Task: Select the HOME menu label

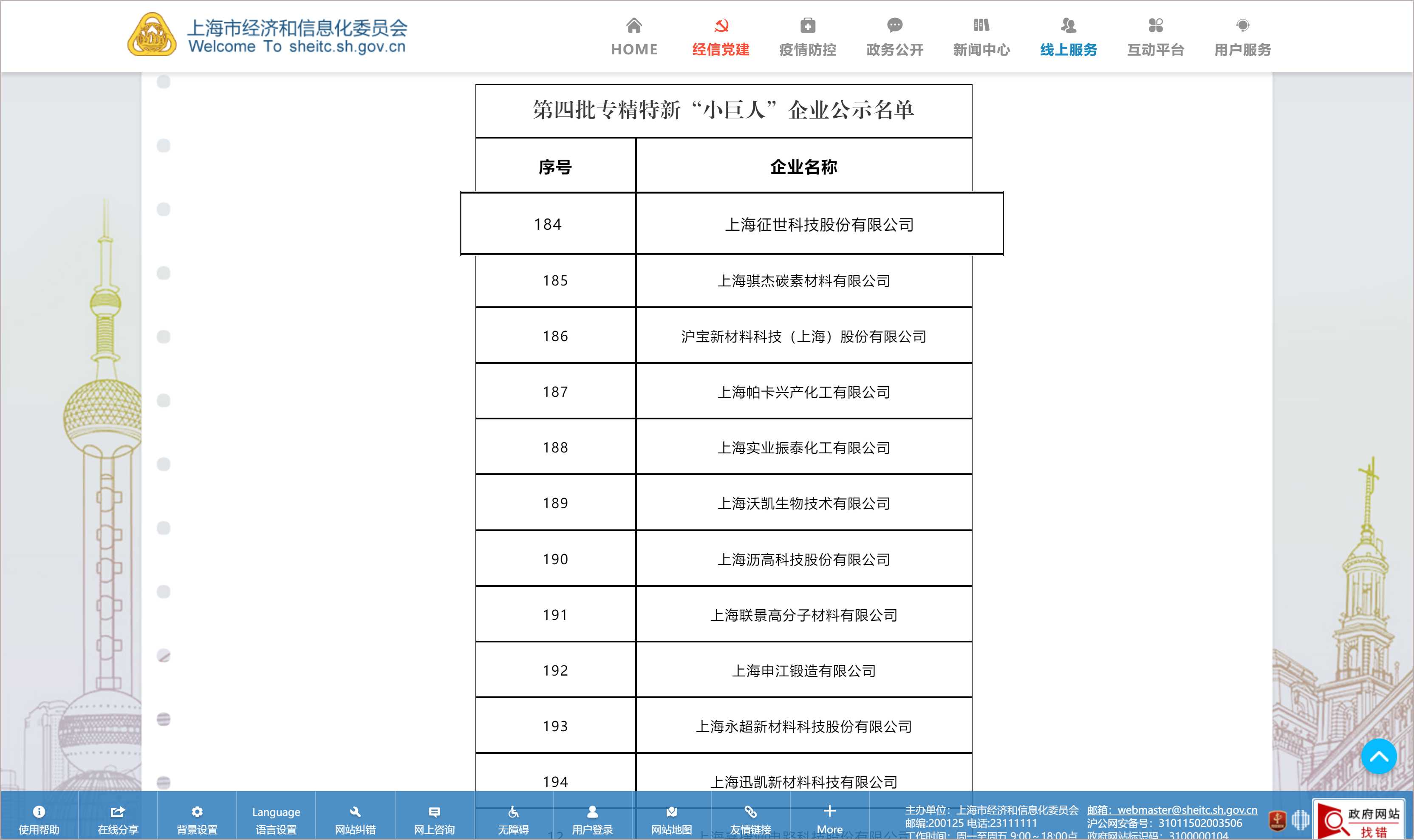Action: 634,50
